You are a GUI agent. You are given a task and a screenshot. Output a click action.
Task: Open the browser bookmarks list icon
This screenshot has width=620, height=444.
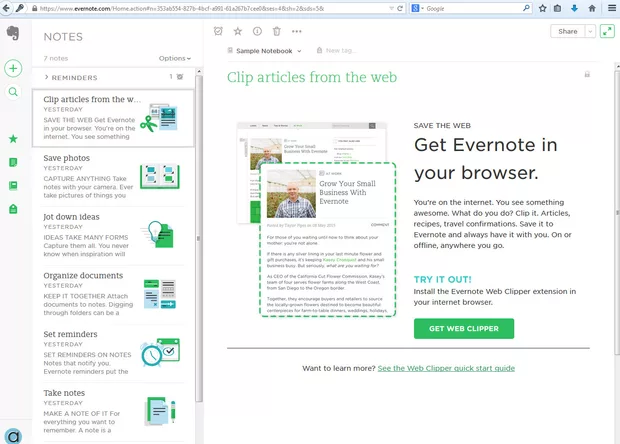click(x=557, y=8)
